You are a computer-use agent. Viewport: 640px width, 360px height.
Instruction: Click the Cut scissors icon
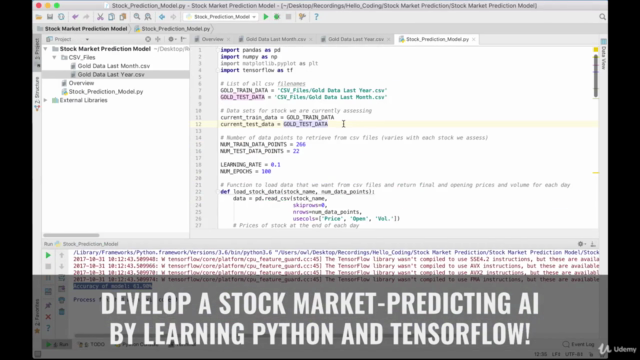pyautogui.click(x=100, y=17)
